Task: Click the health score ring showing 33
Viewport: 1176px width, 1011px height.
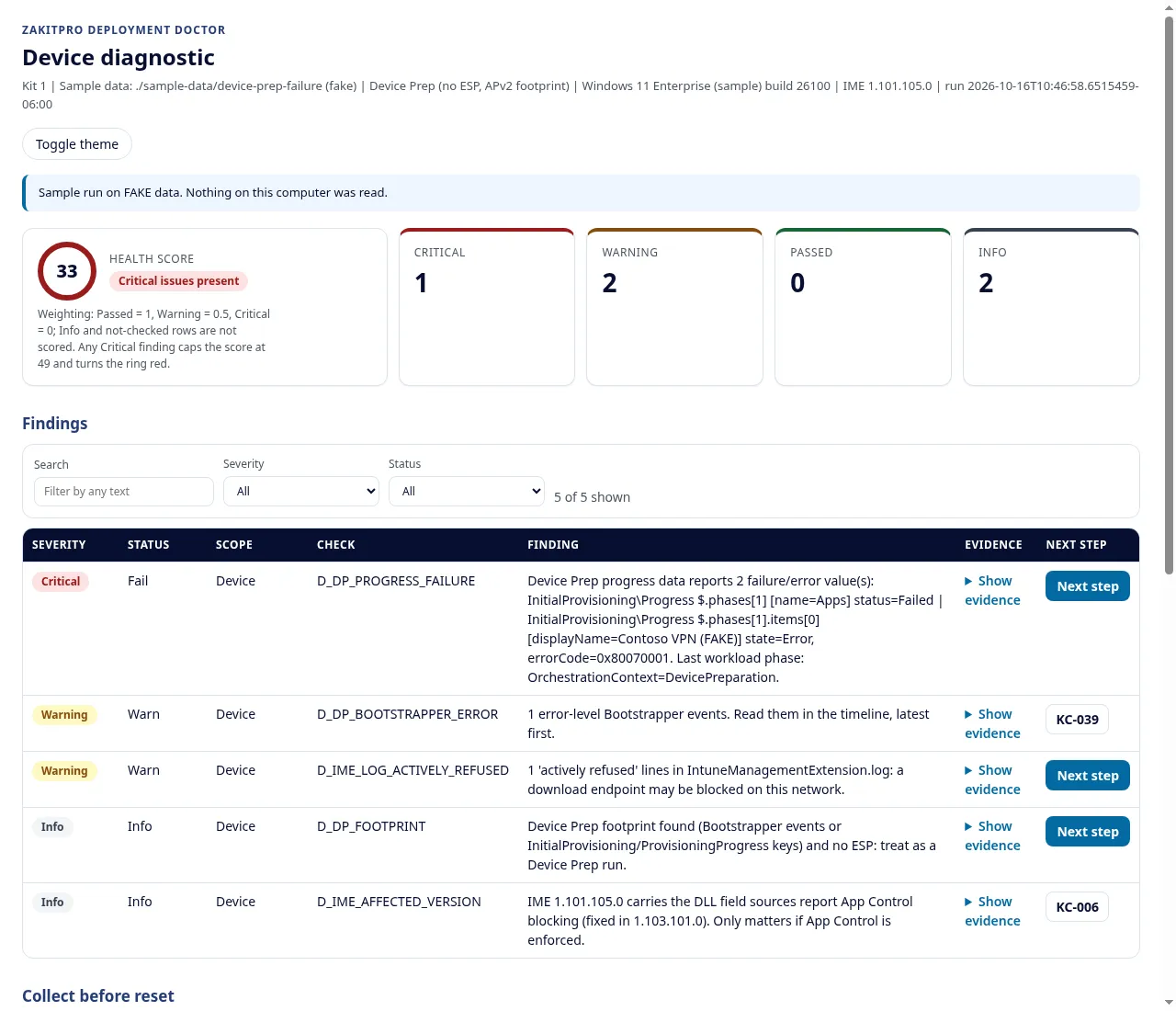Action: (x=67, y=271)
